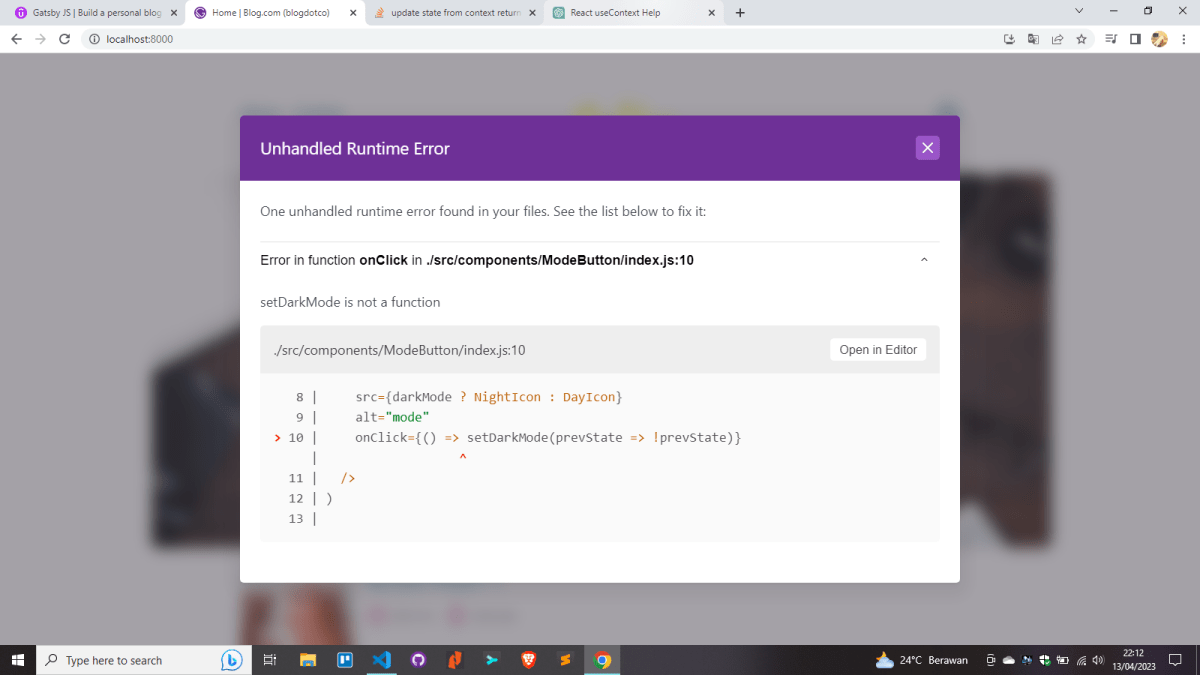
Task: Open the Wi-Fi network icon in tray
Action: pos(1080,660)
